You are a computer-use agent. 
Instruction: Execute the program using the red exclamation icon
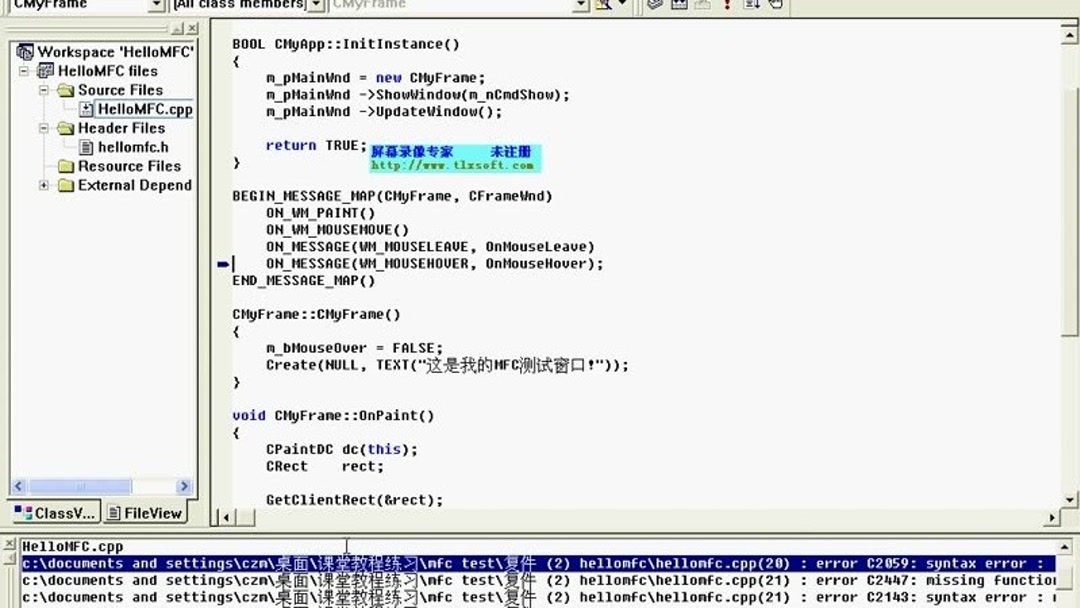tap(728, 5)
